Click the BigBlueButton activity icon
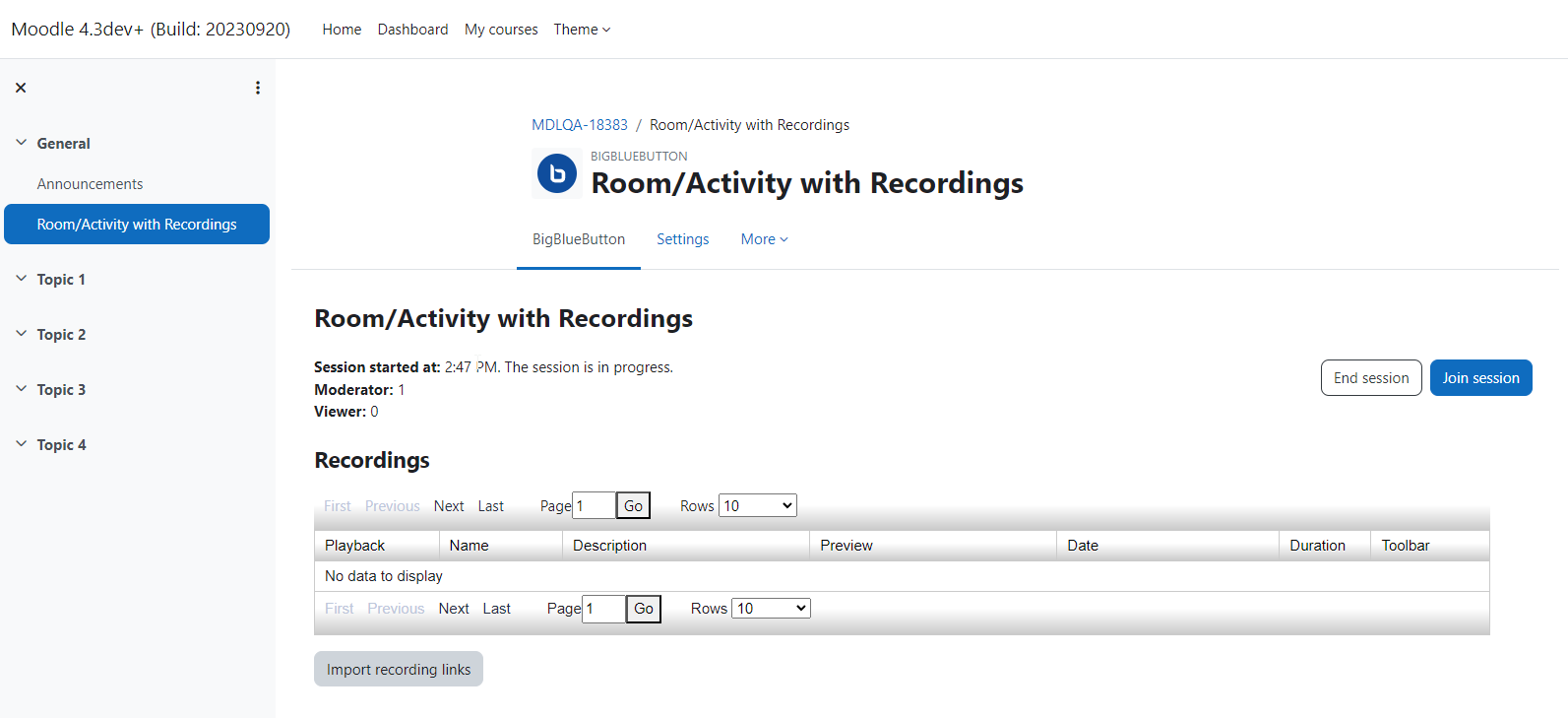The image size is (1568, 718). 557,174
